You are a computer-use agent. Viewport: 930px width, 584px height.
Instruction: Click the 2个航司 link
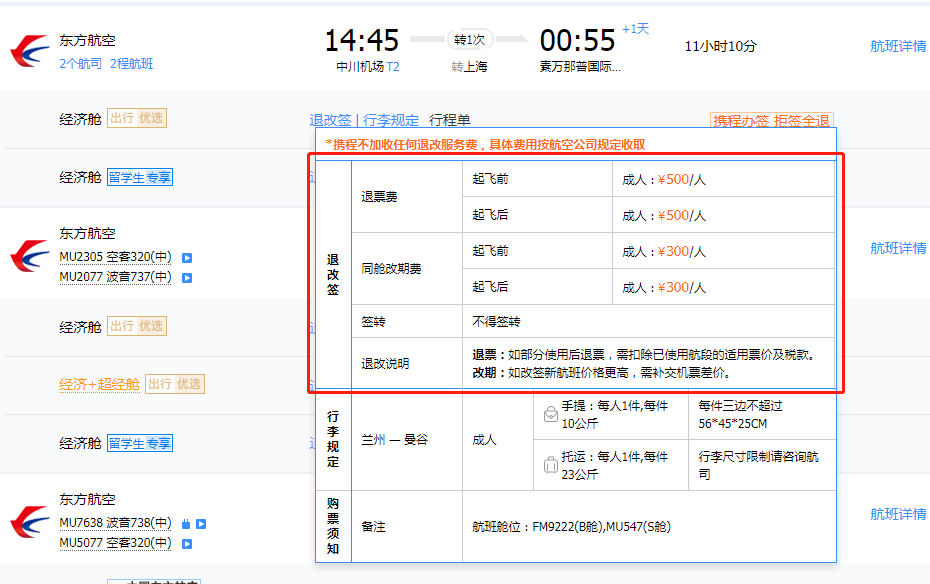point(80,63)
